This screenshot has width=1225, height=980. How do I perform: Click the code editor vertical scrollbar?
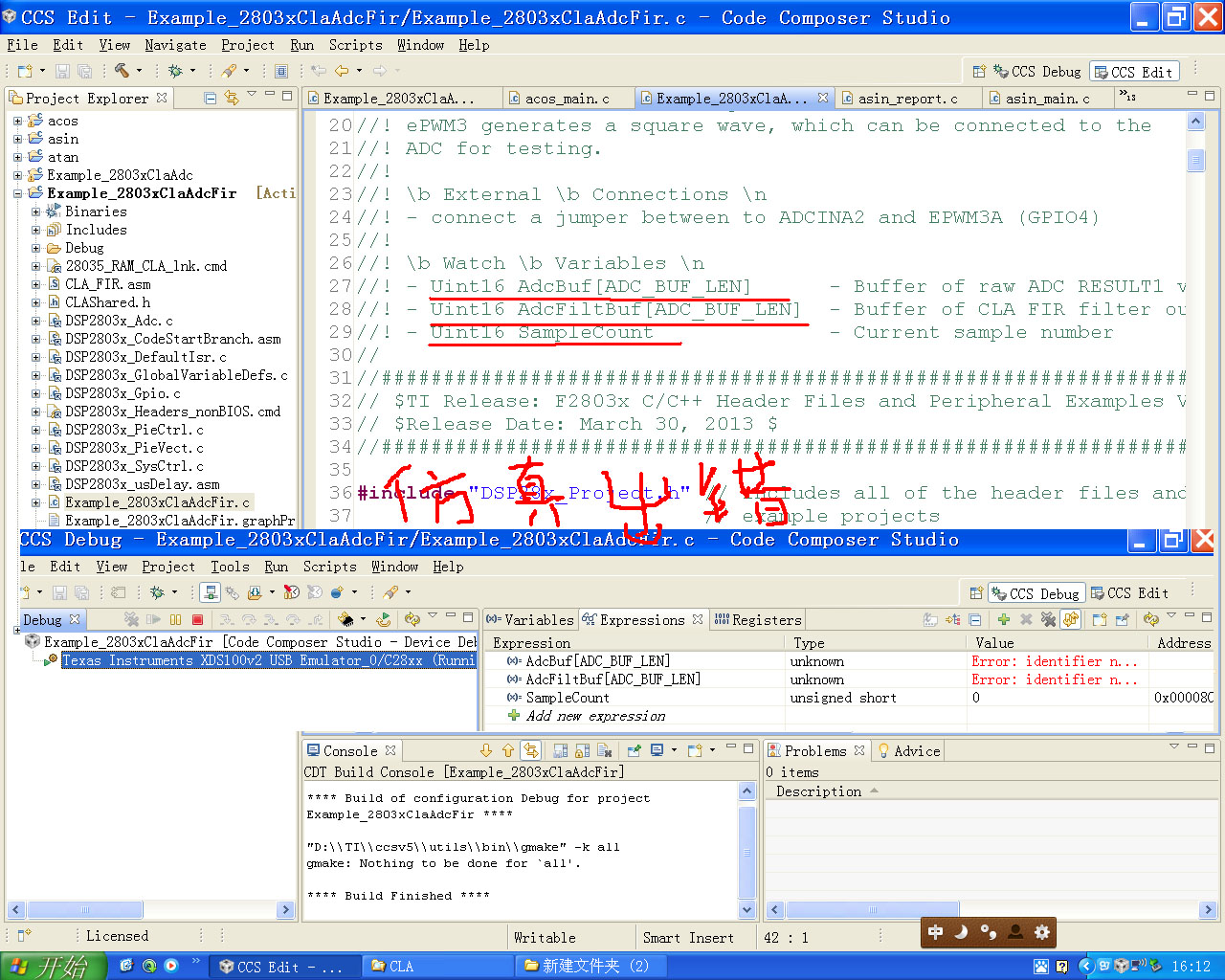[x=1195, y=321]
